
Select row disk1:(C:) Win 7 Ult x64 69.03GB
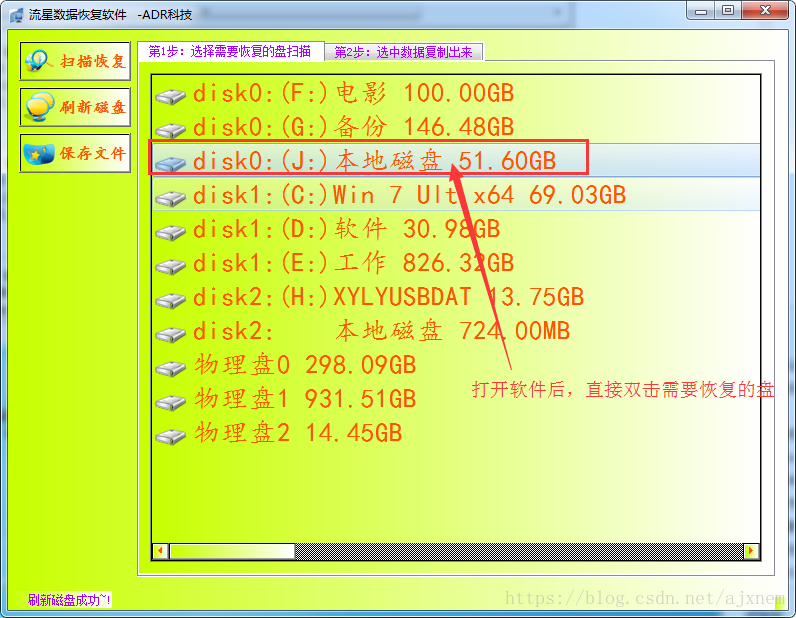tap(456, 195)
